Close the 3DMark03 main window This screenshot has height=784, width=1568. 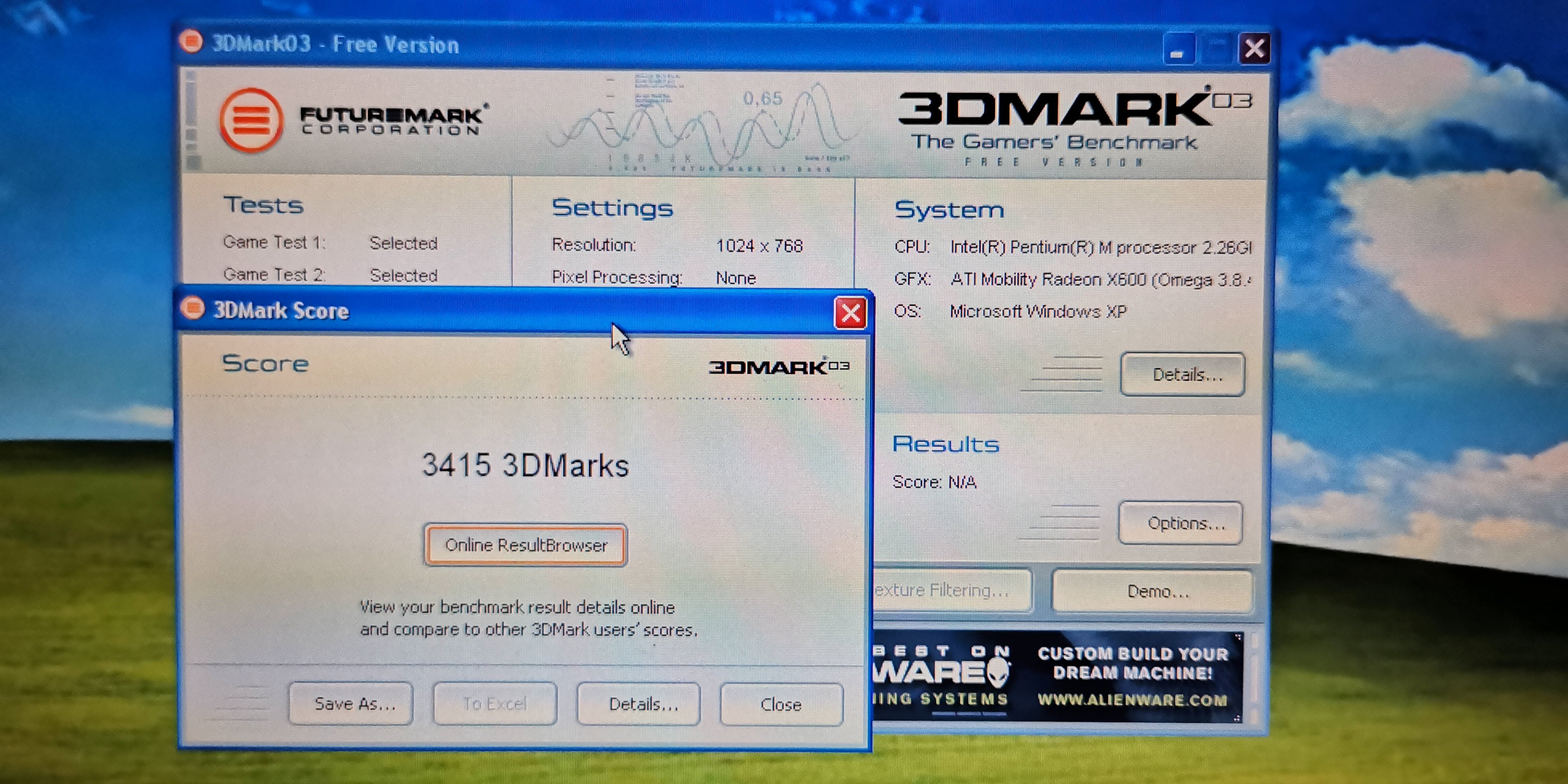click(1254, 49)
